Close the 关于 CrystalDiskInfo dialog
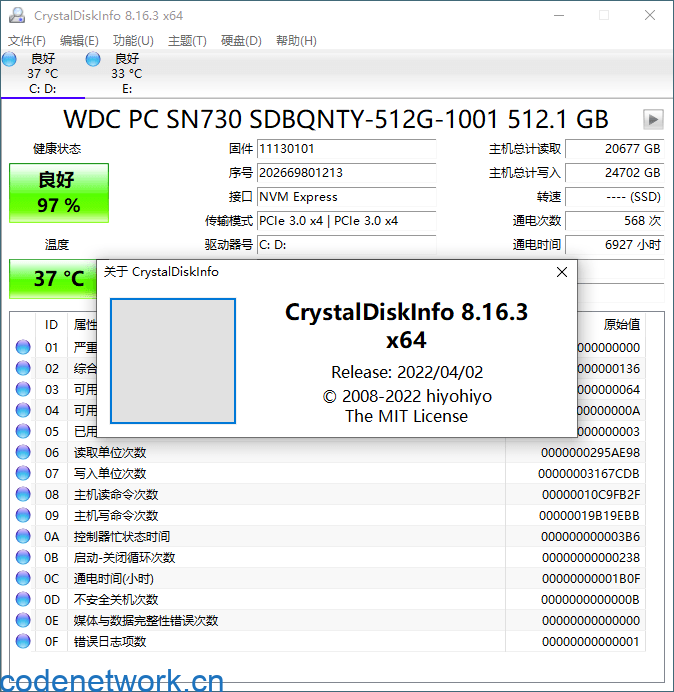Screen dimensions: 674x692 point(562,272)
